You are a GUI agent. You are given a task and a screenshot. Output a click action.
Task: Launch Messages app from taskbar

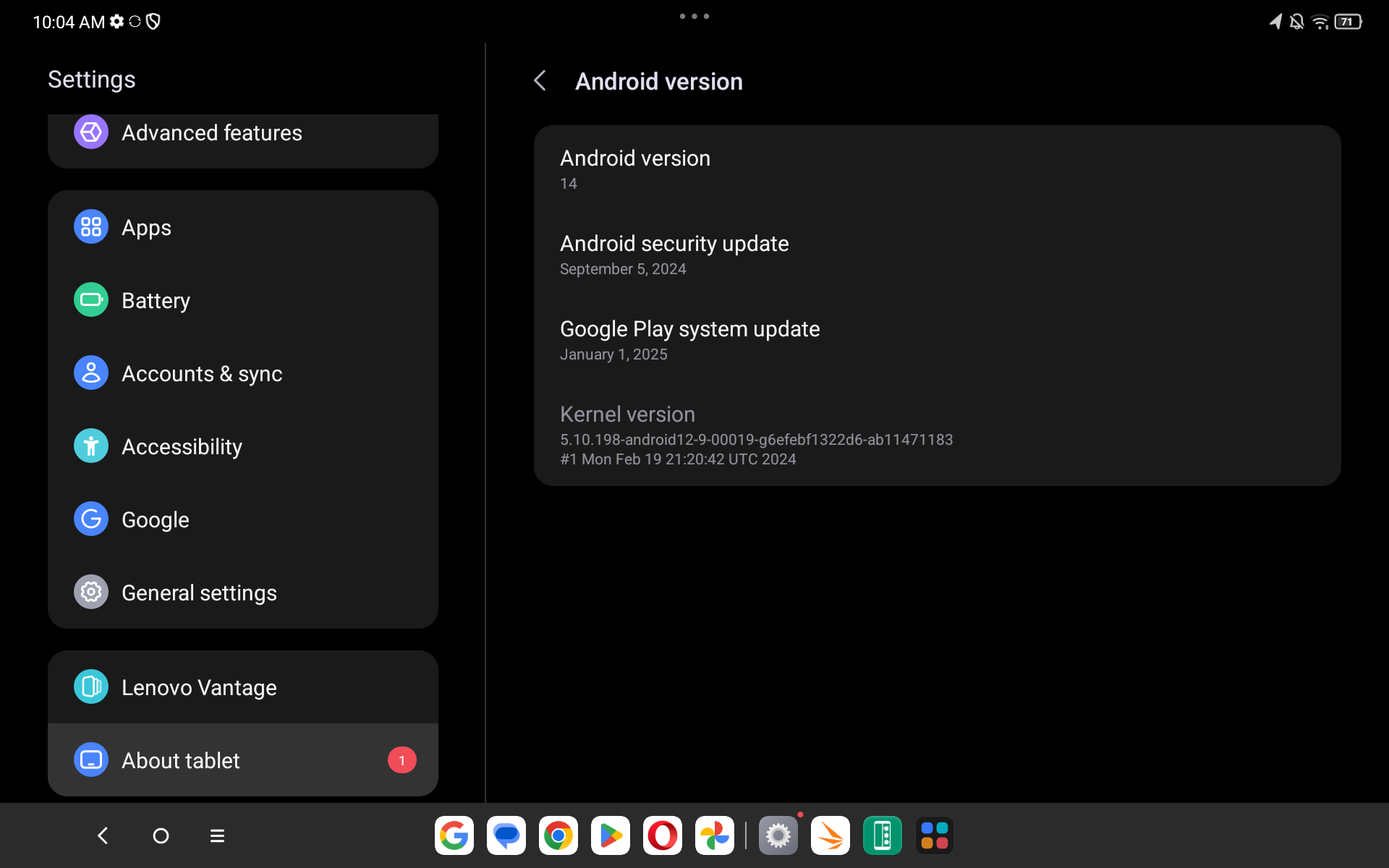(506, 835)
